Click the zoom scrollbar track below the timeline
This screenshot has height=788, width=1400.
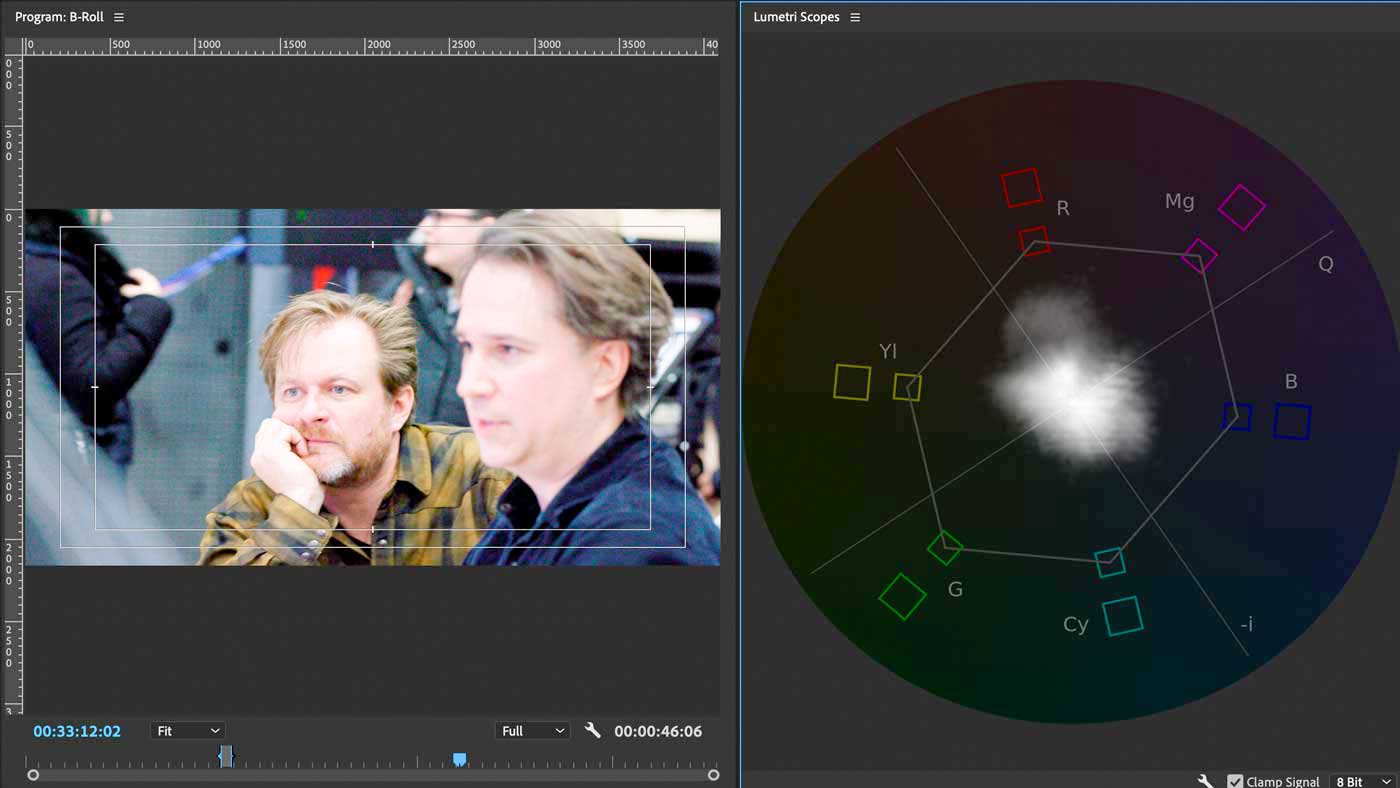pos(370,774)
